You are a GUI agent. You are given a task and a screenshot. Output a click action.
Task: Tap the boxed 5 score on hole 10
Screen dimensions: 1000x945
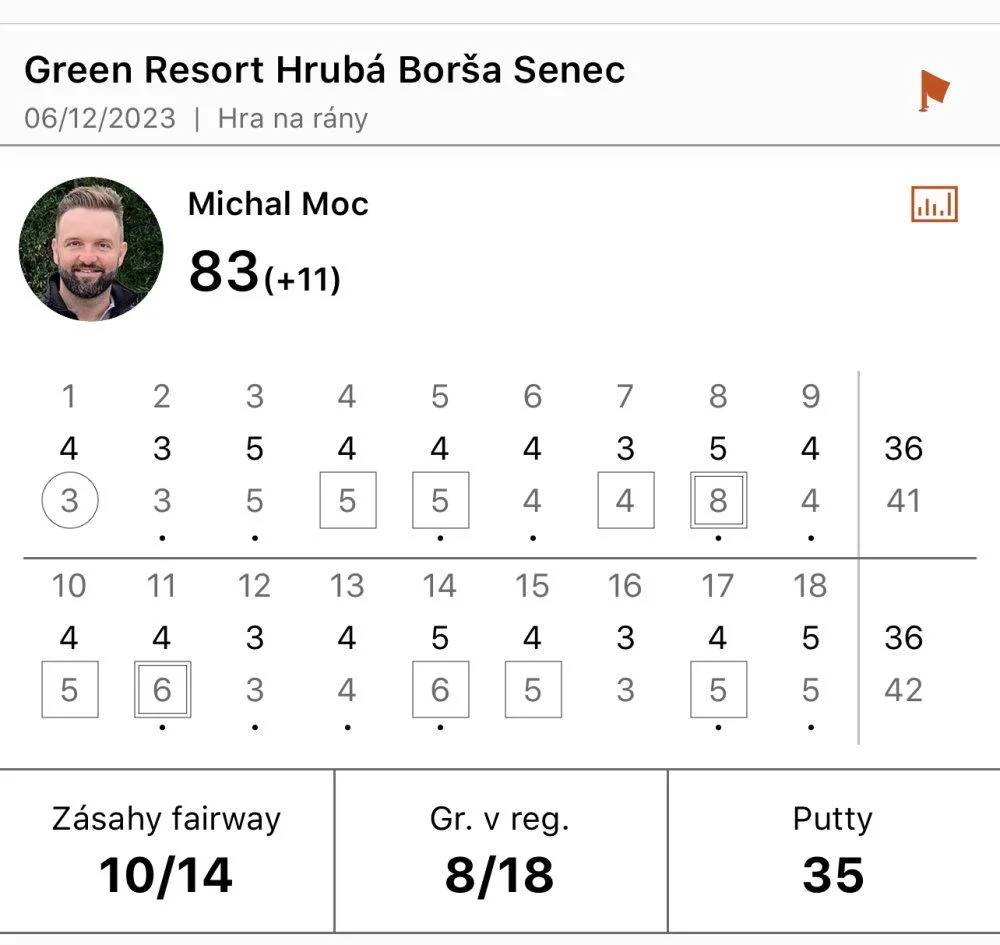(70, 689)
